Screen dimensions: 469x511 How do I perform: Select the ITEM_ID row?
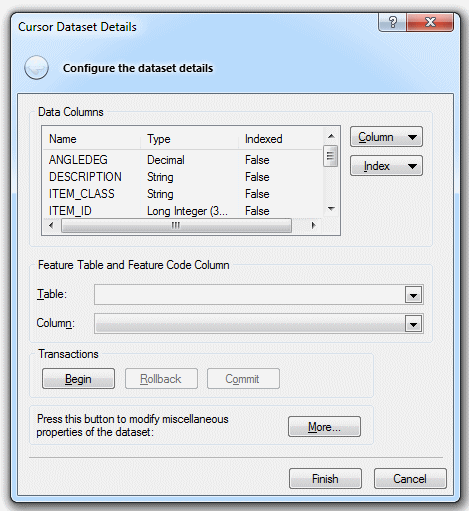click(x=183, y=211)
